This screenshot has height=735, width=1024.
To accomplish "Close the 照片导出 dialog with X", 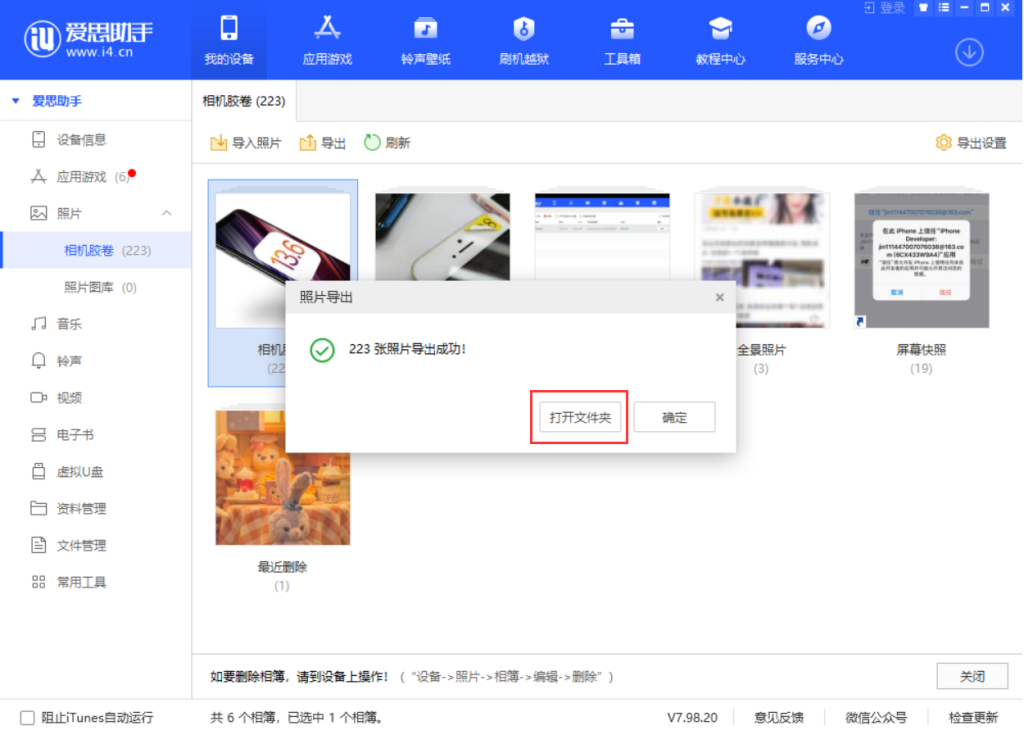I will click(x=719, y=297).
